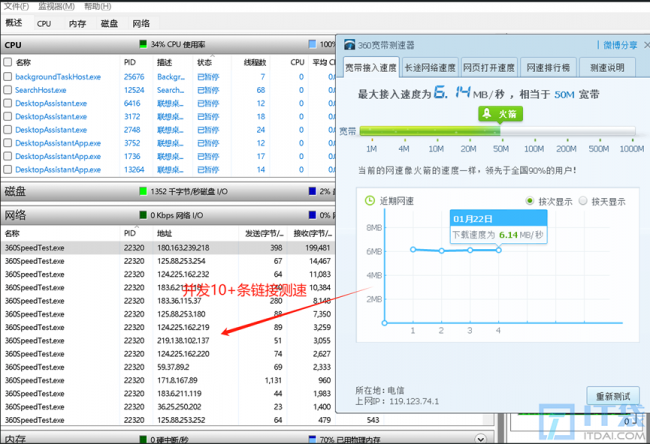Open the 宽带接入速度 tab
The height and width of the screenshot is (444, 650).
[x=371, y=68]
